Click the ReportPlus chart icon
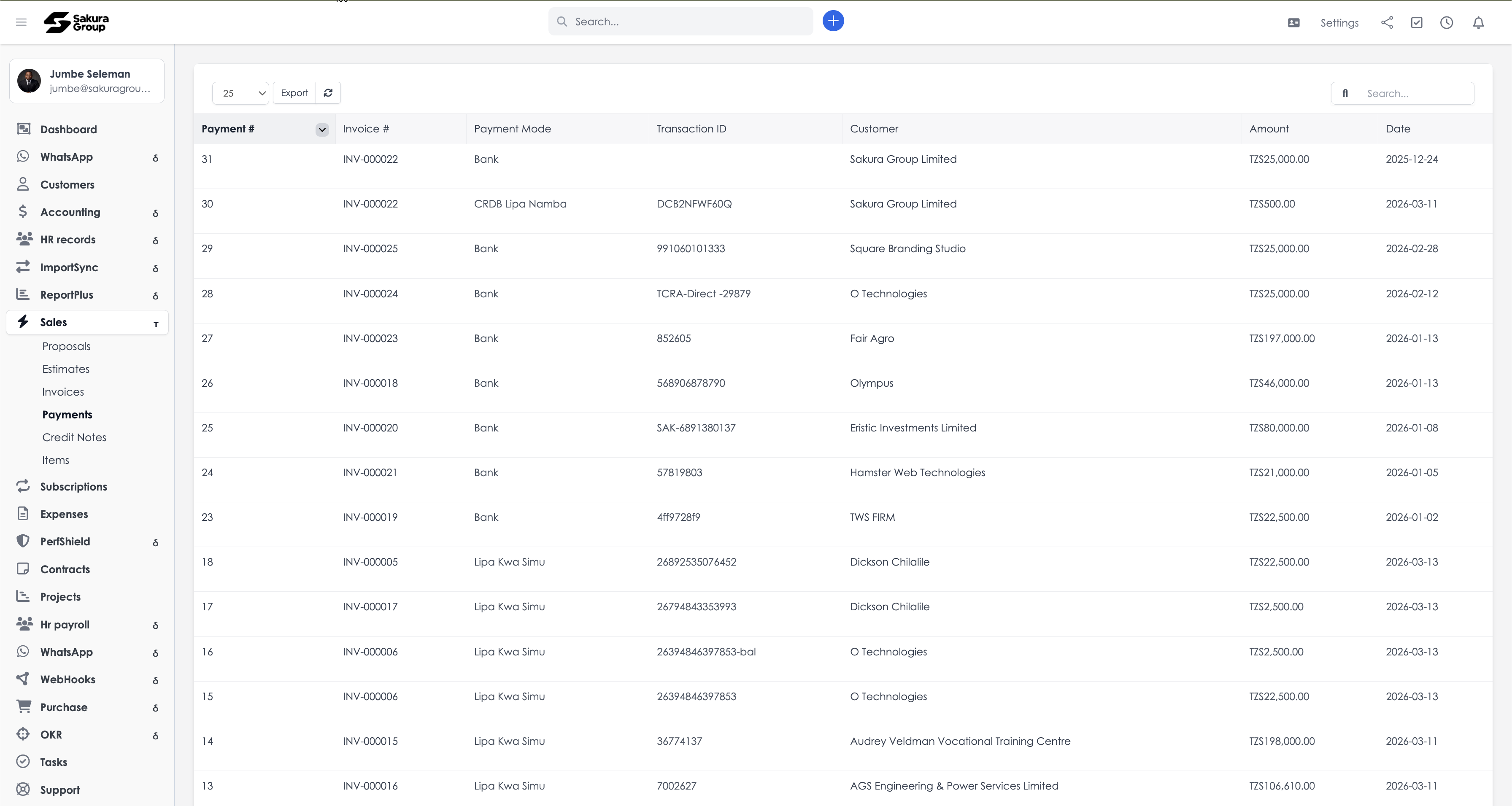The width and height of the screenshot is (1512, 806). [x=23, y=294]
